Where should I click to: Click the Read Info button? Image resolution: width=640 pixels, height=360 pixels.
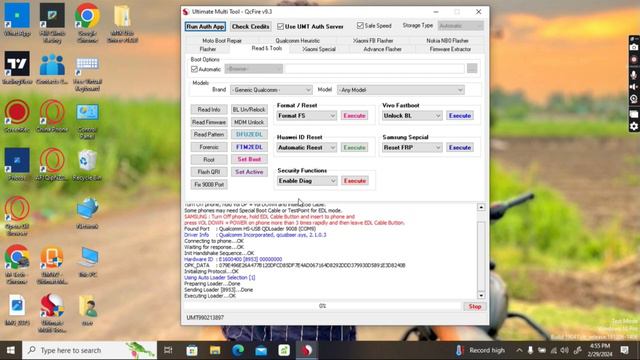(209, 109)
